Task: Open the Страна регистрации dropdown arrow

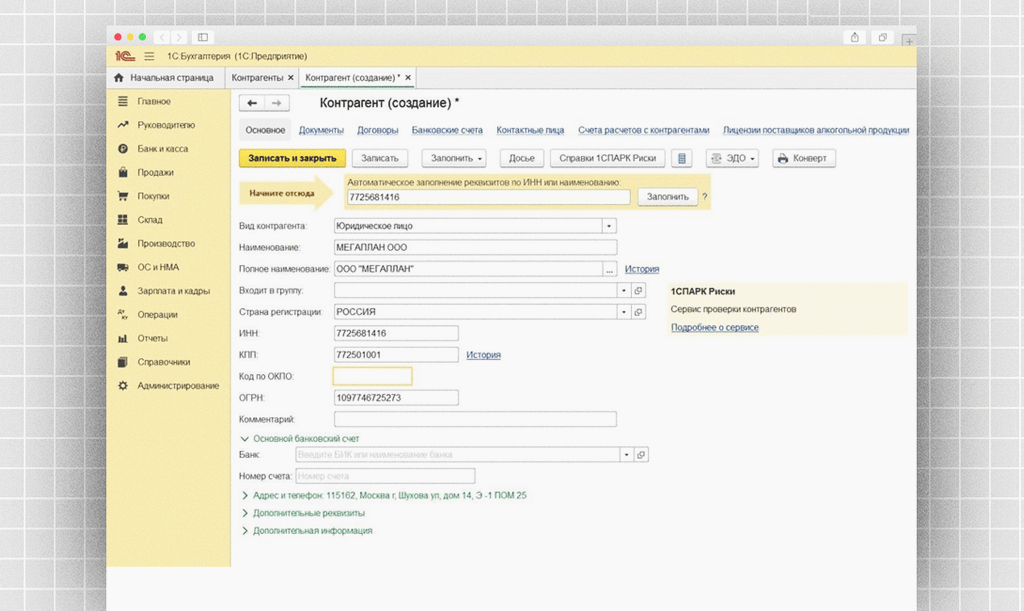Action: click(624, 312)
